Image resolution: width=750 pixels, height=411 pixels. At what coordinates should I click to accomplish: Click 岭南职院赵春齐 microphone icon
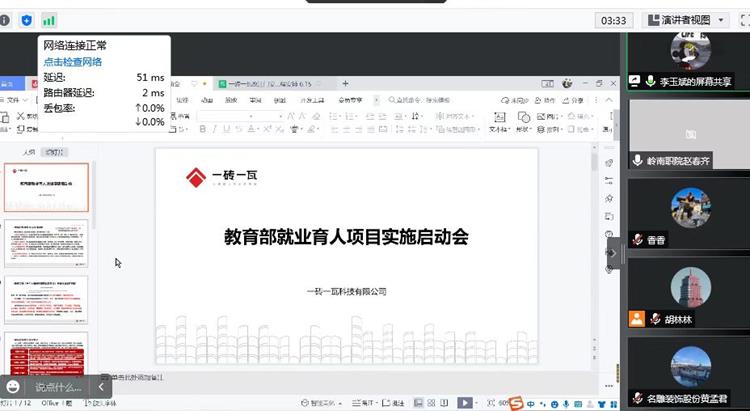pos(637,161)
